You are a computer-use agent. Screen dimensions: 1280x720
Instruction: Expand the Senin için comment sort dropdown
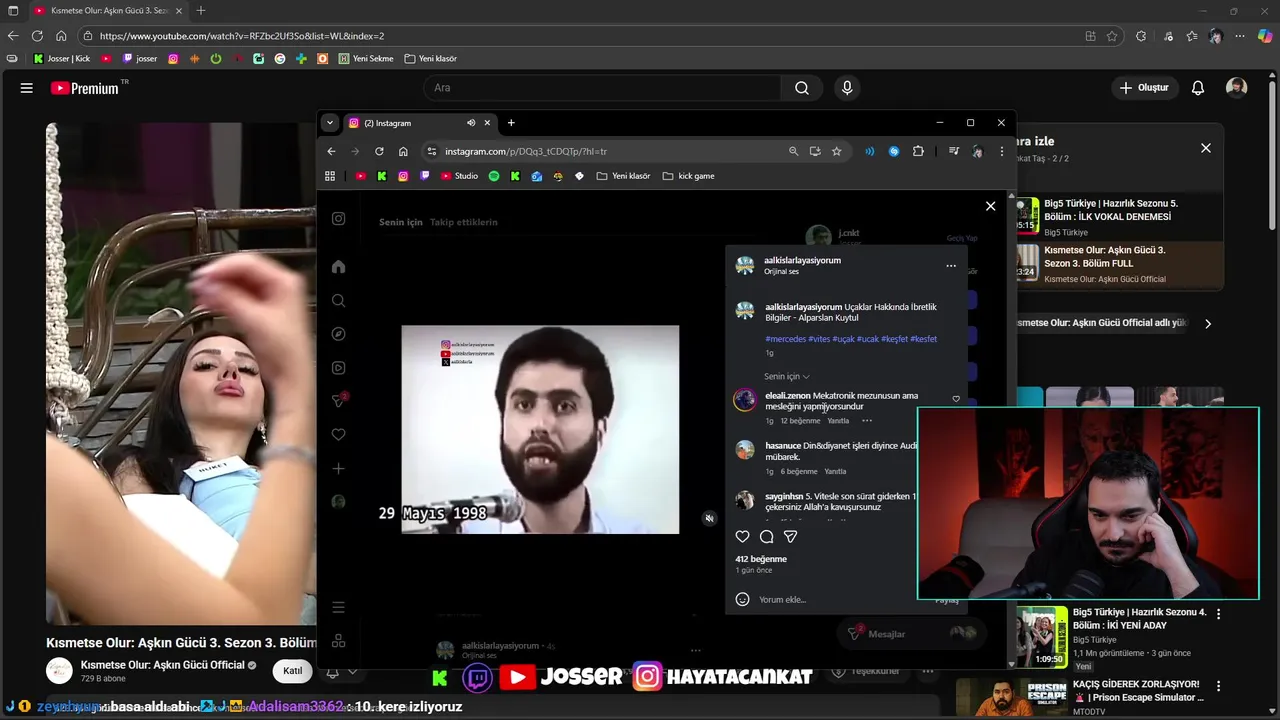pyautogui.click(x=786, y=377)
